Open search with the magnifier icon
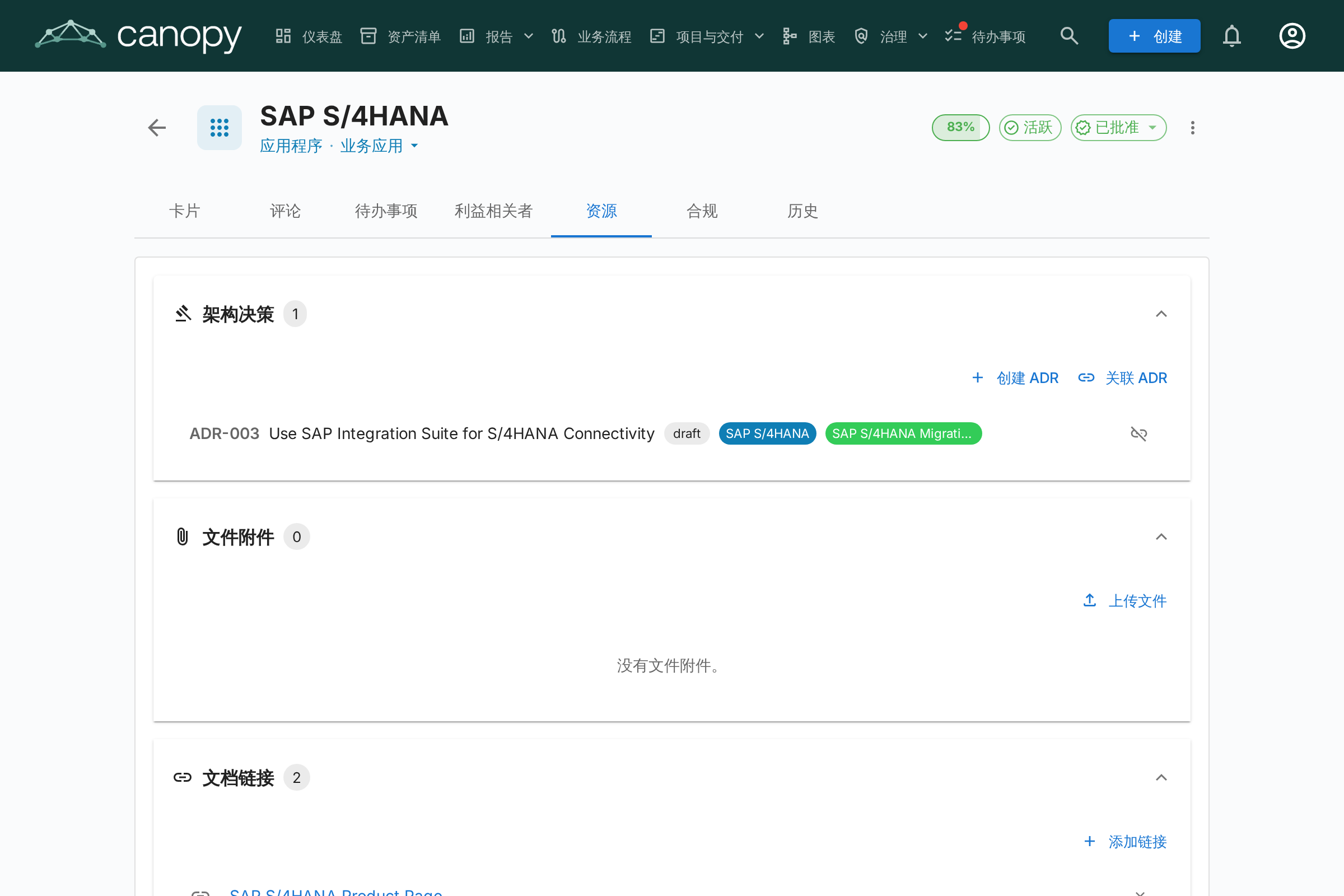Screen dimensions: 1344x896 pos(1069,36)
